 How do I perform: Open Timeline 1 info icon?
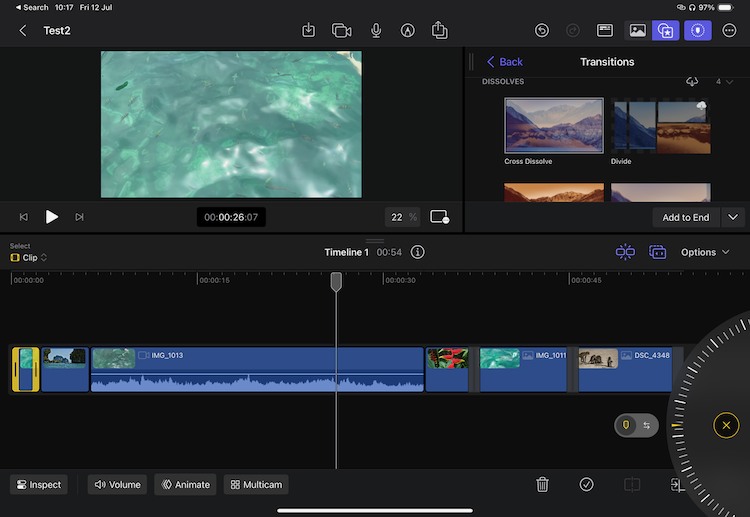coord(417,252)
